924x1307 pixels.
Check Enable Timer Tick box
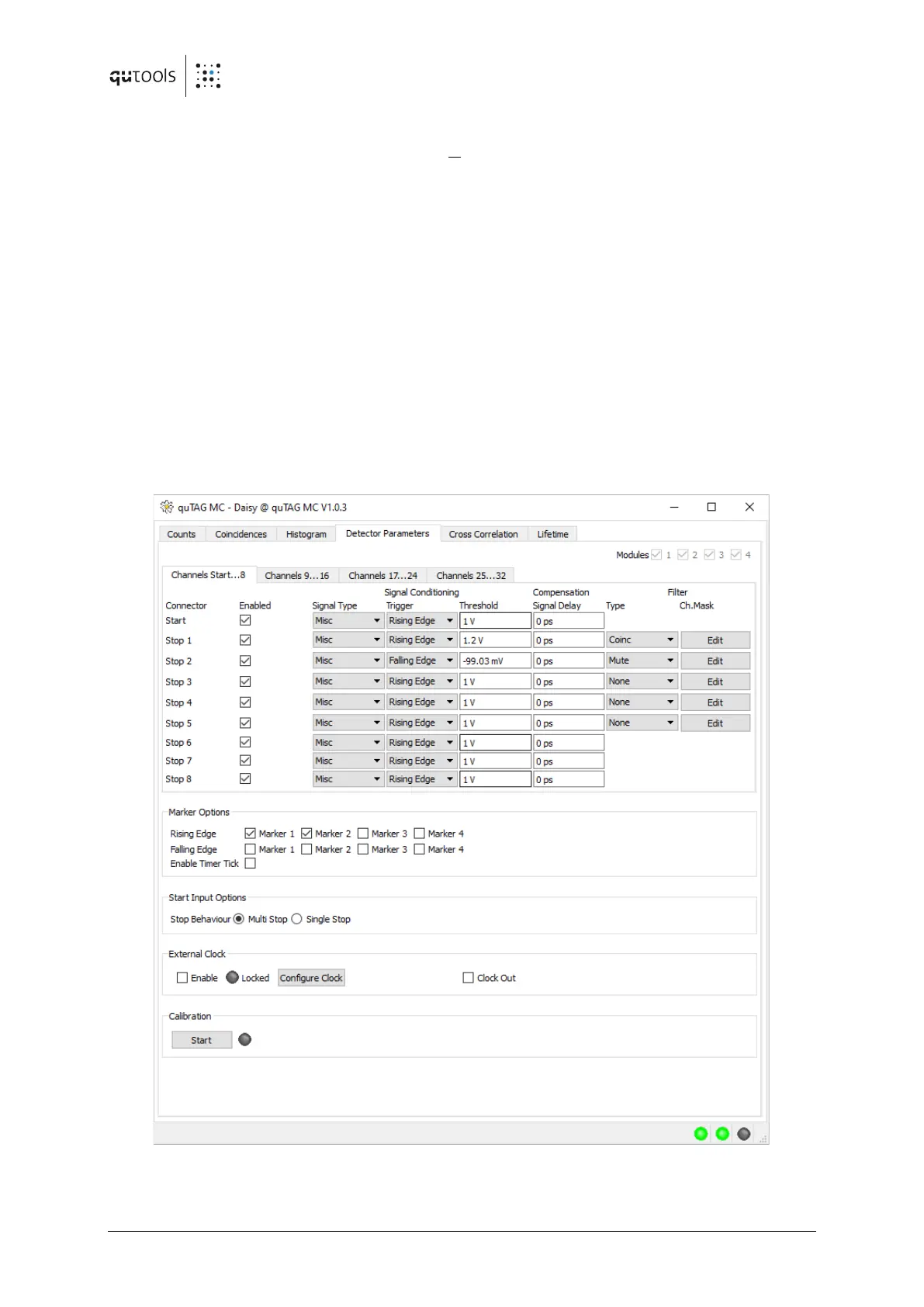(250, 863)
